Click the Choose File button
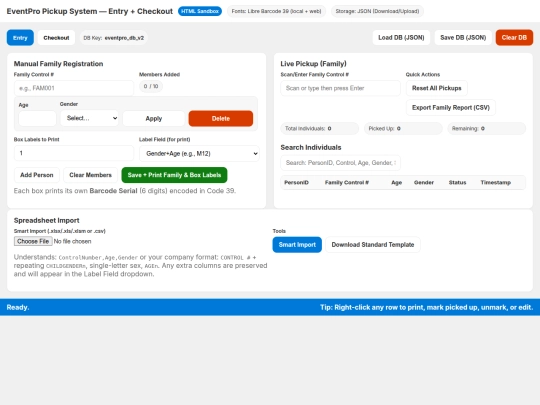Screen dimensions: 540x405 tap(33, 241)
